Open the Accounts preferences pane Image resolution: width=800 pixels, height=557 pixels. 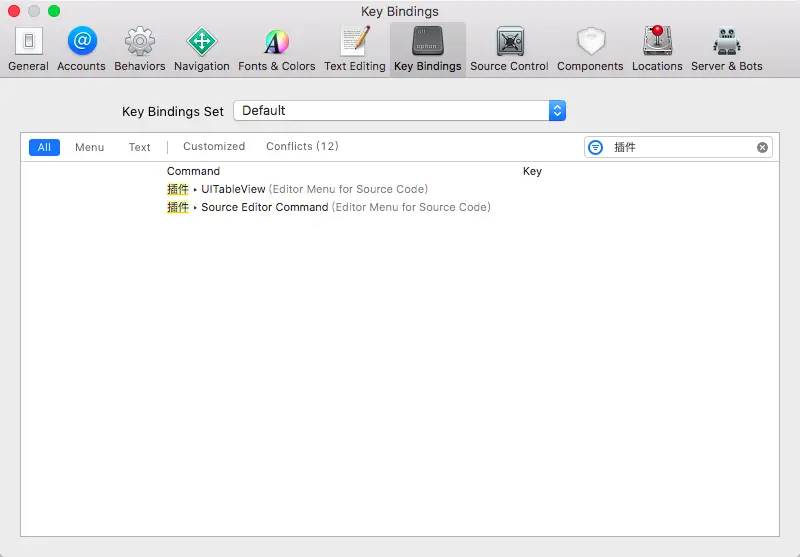pos(81,49)
